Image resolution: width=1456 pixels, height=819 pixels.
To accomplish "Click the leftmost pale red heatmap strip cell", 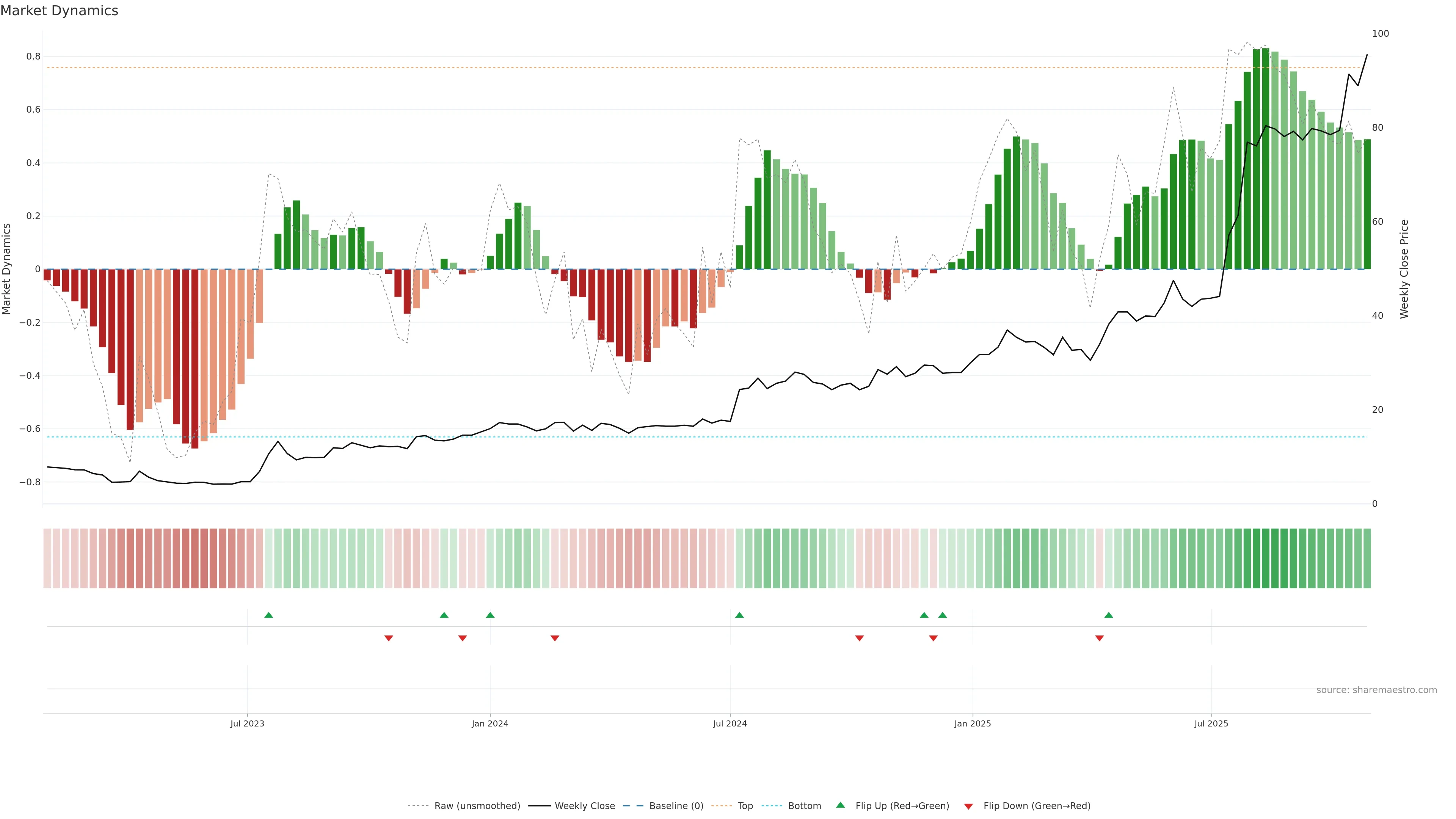I will click(x=47, y=558).
